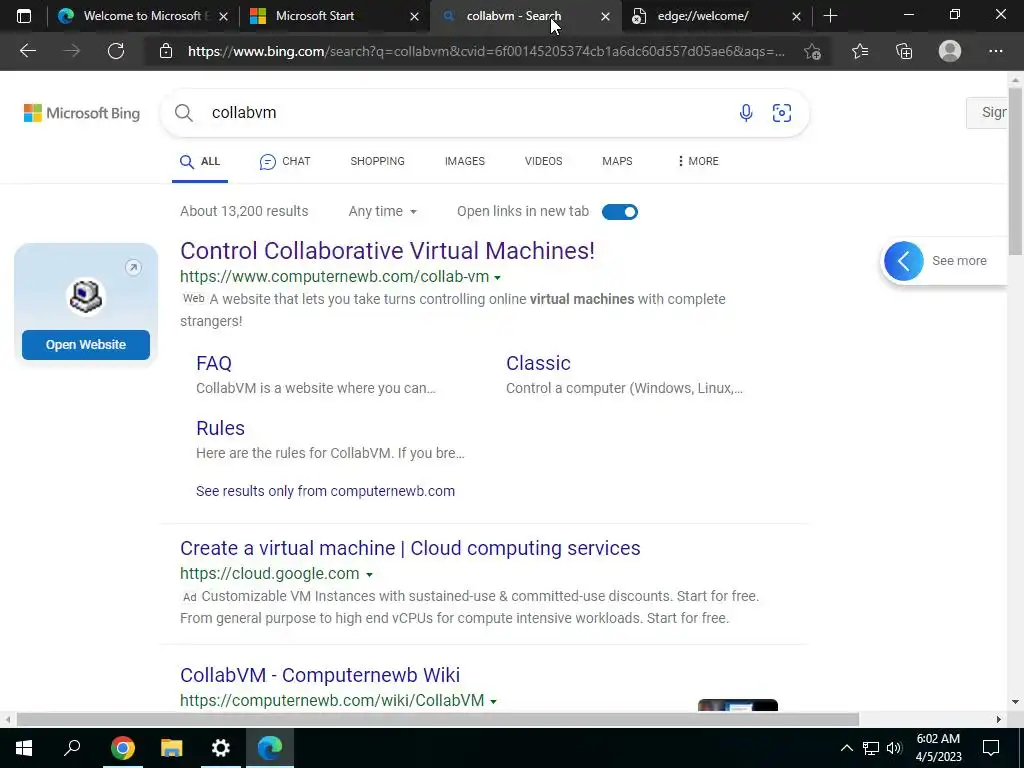
Task: Open the site card arrow icon
Action: (133, 267)
